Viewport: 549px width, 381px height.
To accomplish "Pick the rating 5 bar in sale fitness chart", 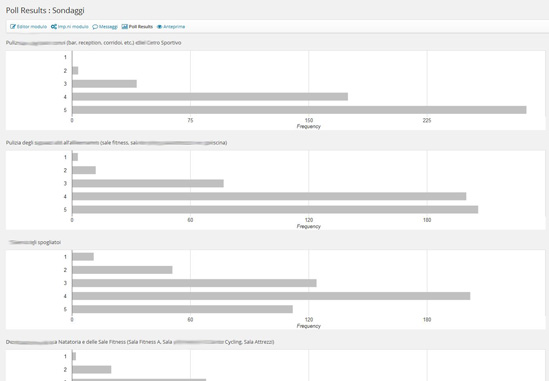I will tap(275, 210).
